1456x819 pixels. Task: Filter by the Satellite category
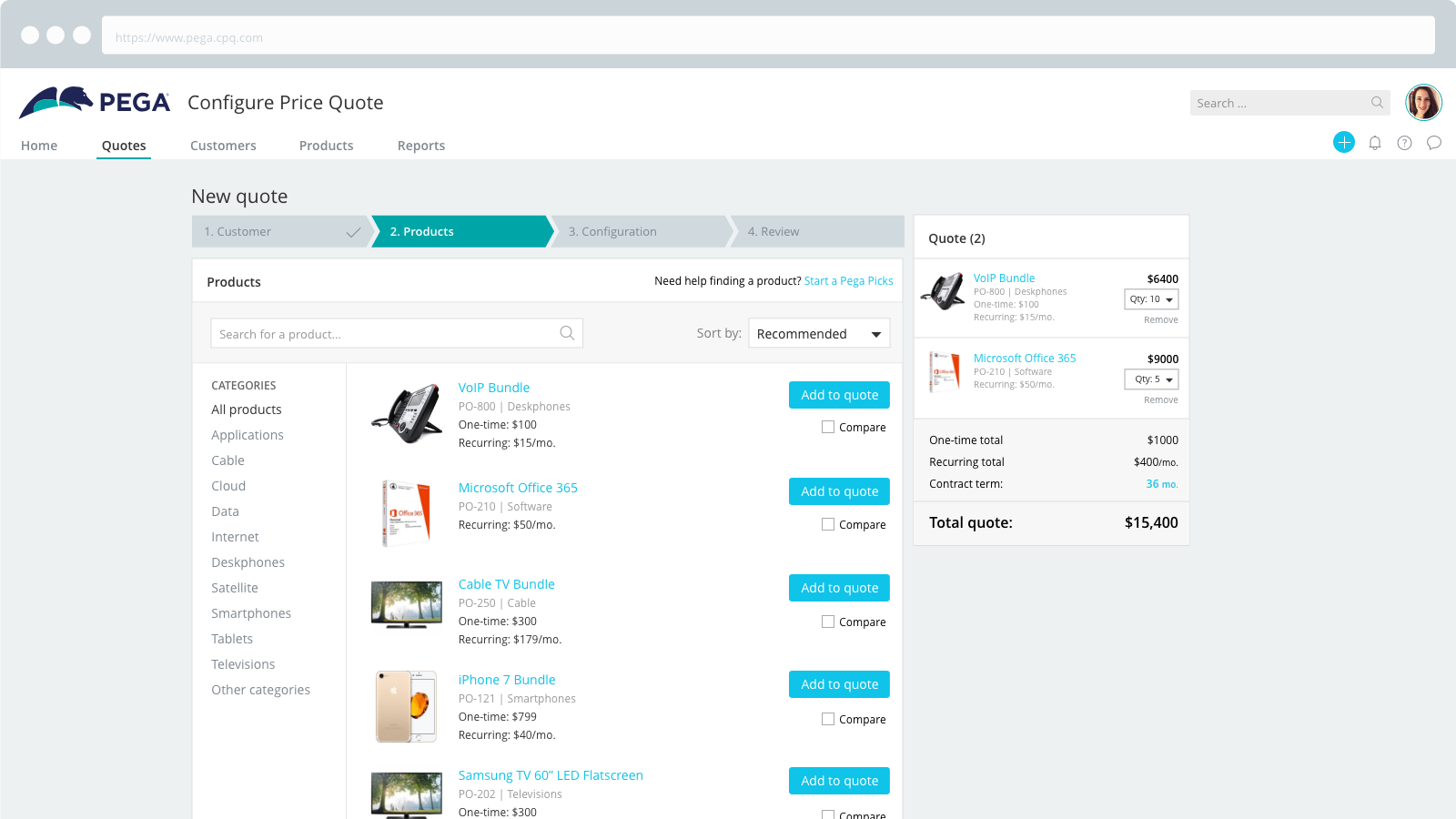tap(235, 588)
